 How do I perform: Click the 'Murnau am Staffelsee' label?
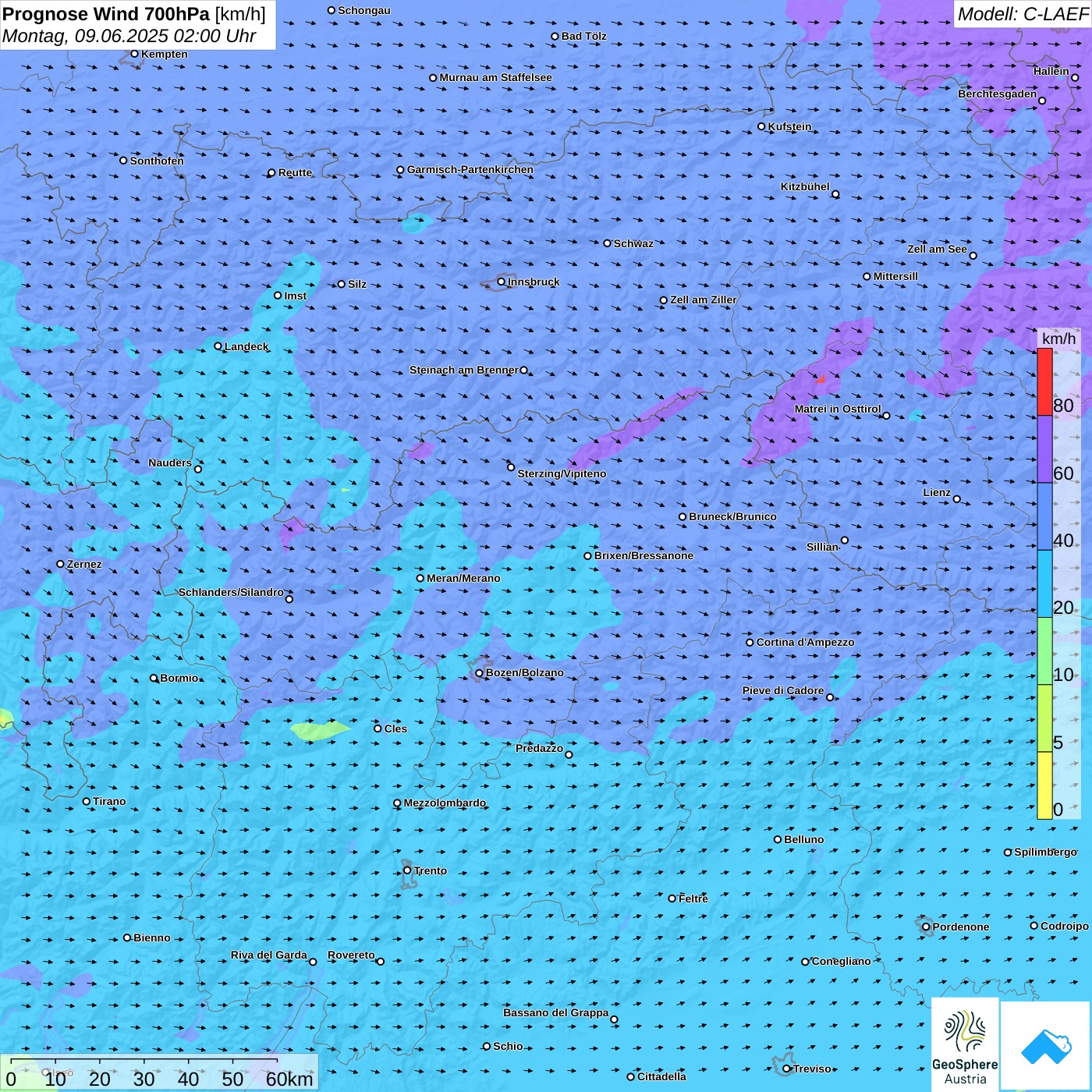click(x=496, y=77)
